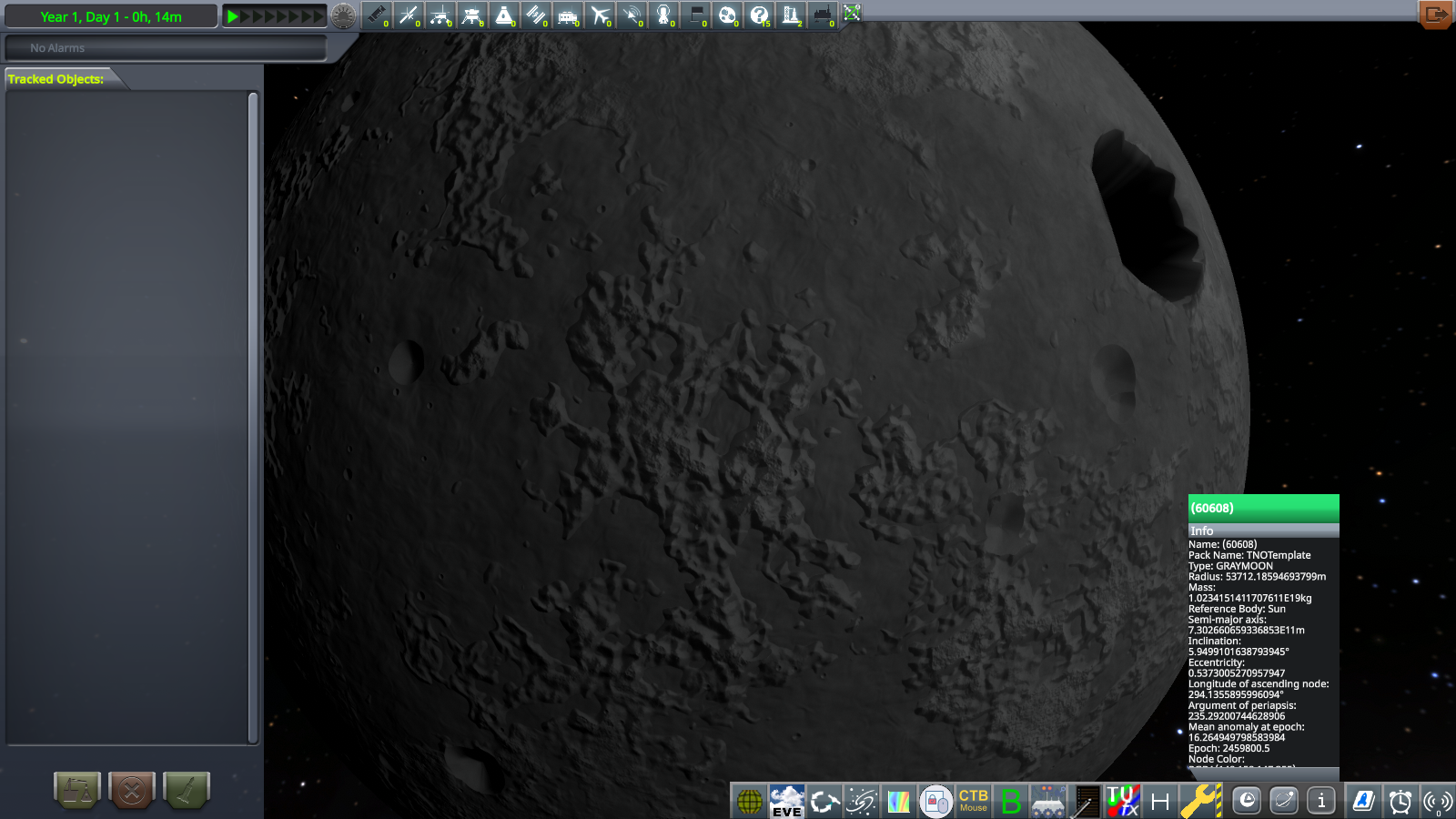The image size is (1456, 819).
Task: Click the Fly vessel rocket button
Action: coord(187,789)
